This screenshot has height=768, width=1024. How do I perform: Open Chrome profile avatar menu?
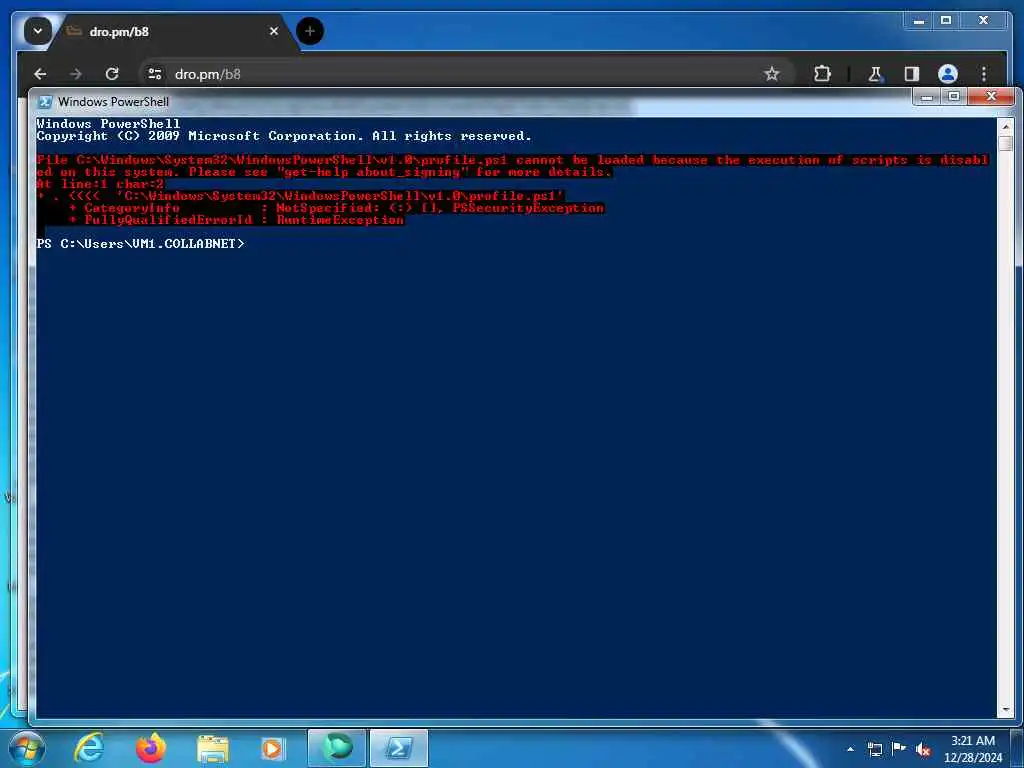(948, 74)
